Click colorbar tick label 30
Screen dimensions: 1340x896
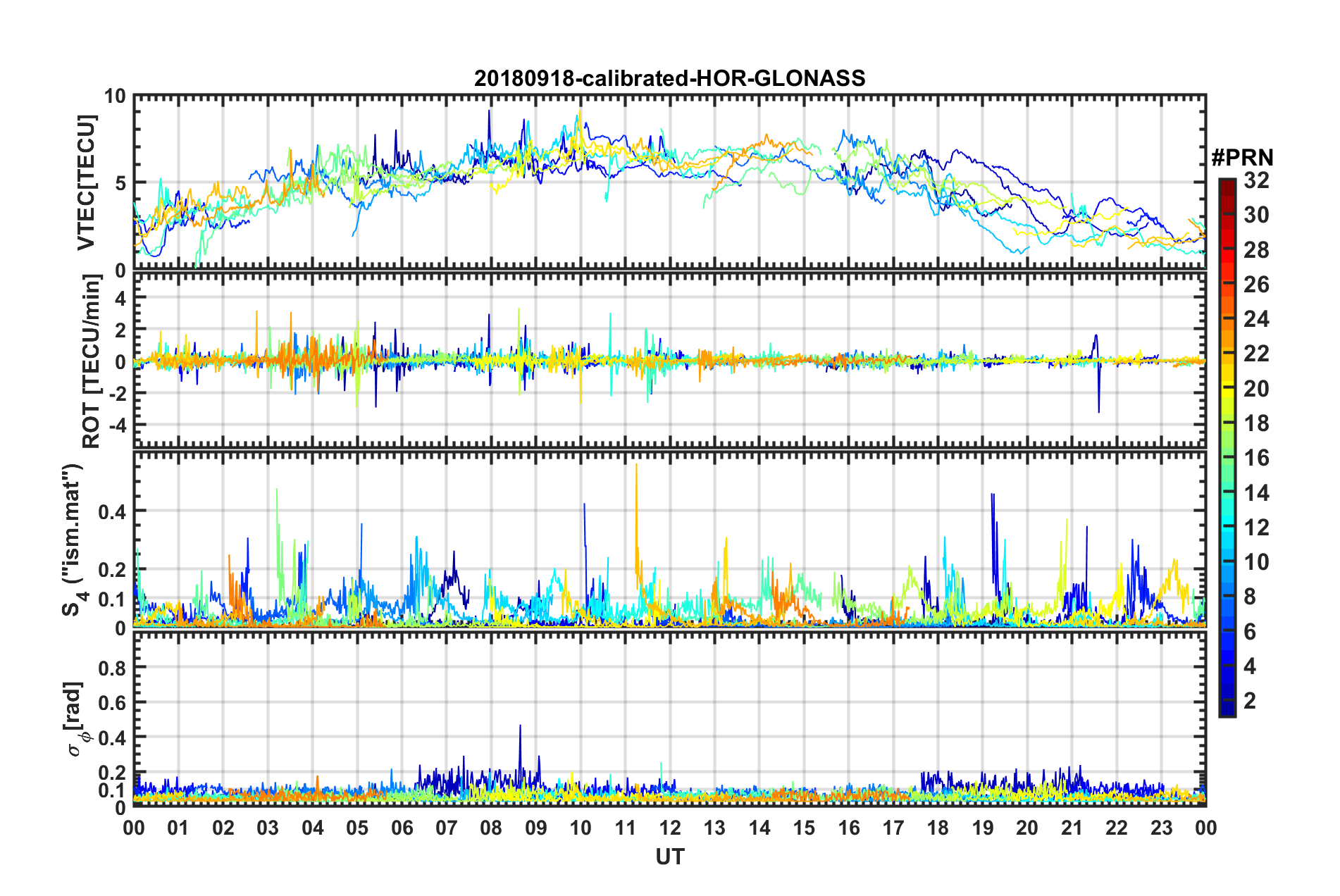point(1256,215)
